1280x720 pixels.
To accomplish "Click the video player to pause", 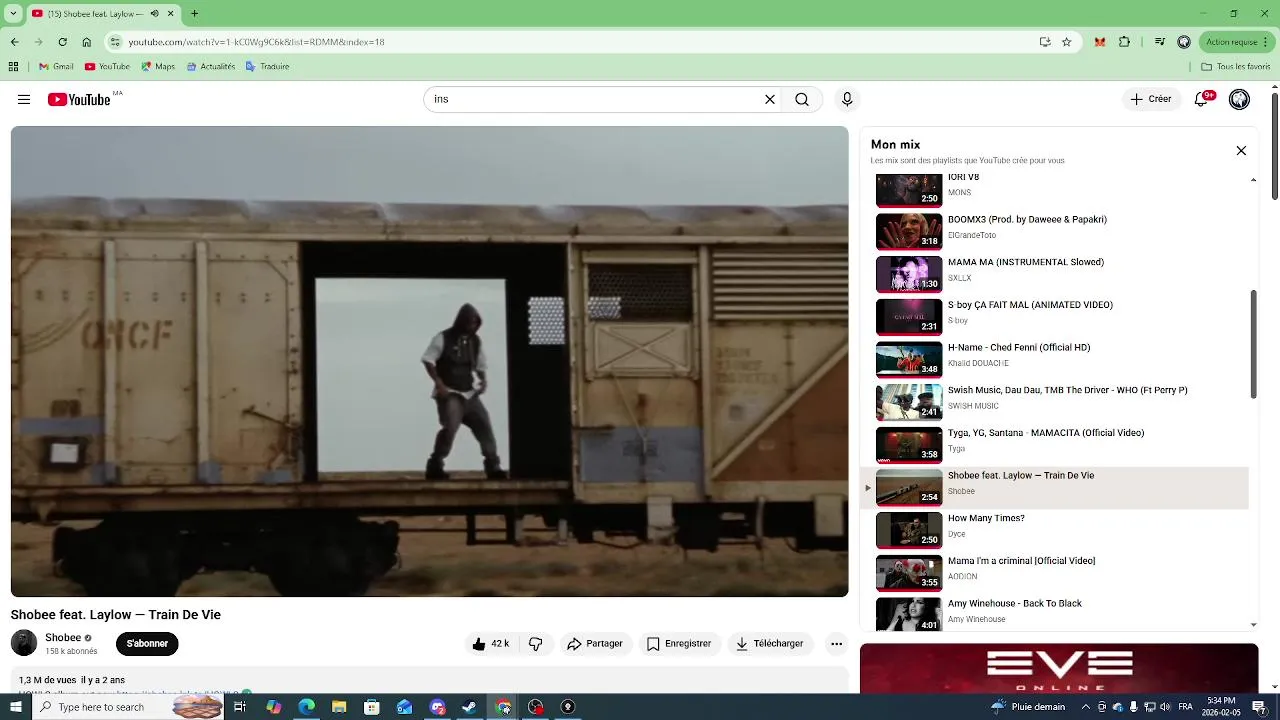I will [x=429, y=361].
